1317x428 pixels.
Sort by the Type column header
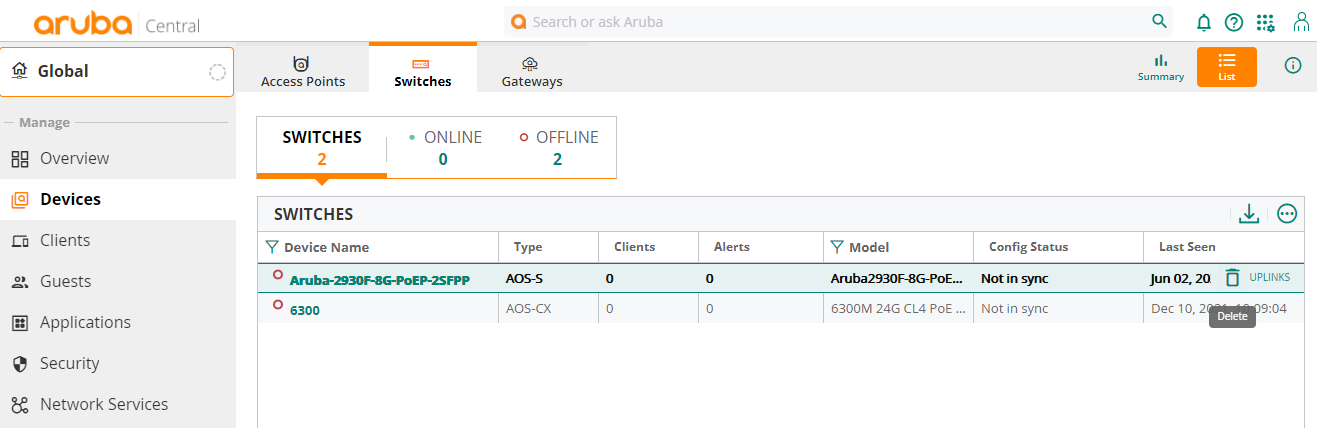pos(528,247)
